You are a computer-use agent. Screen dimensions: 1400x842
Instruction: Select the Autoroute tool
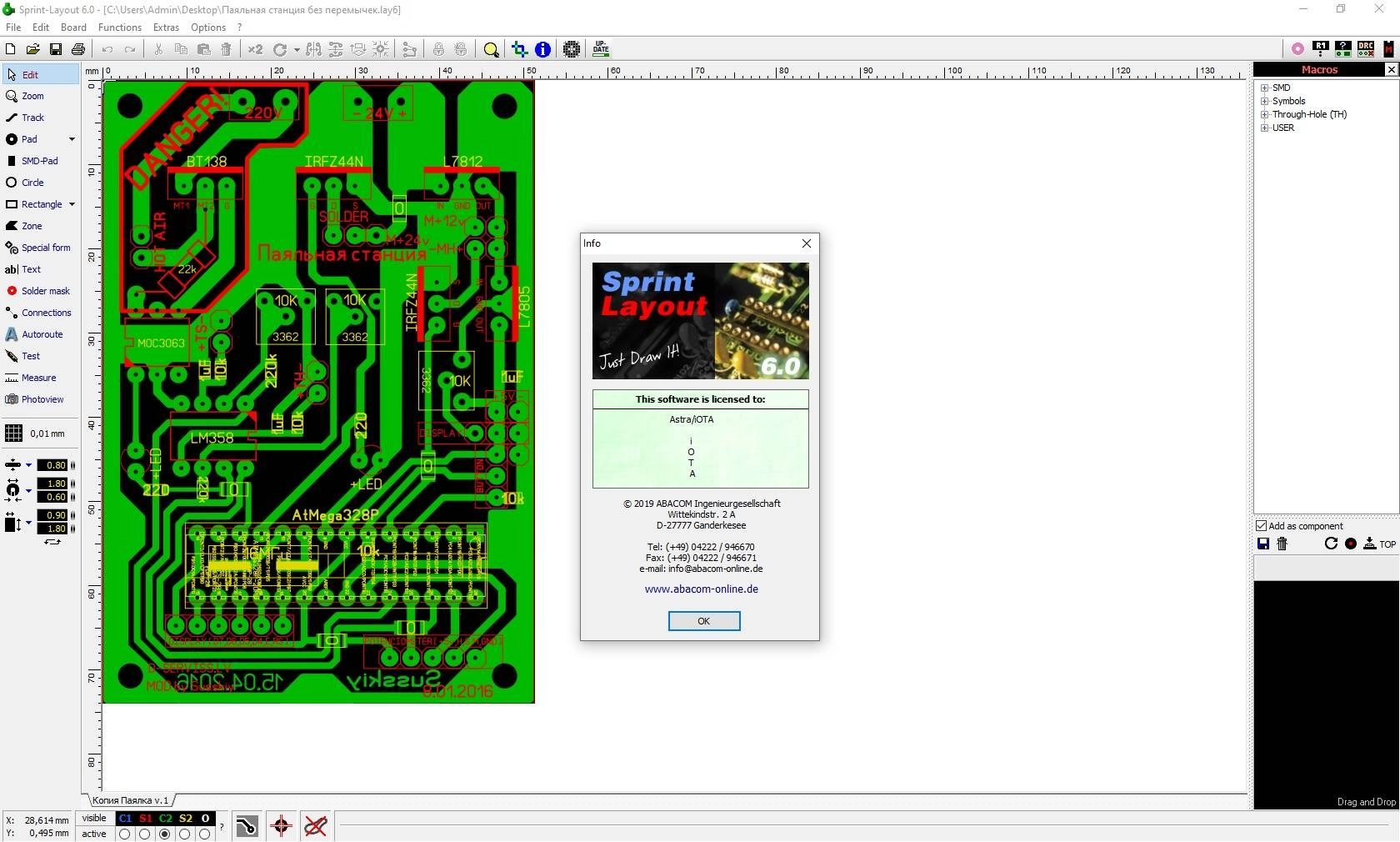pyautogui.click(x=40, y=334)
